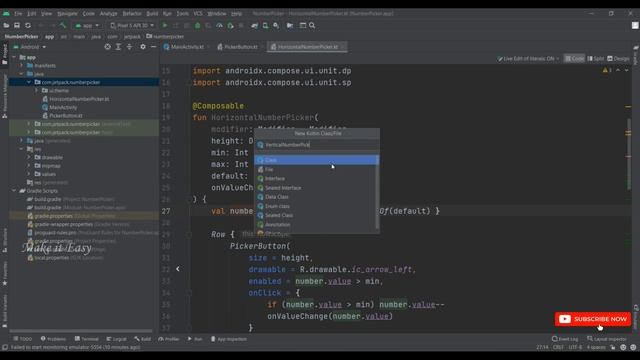Toggle the Live Edit of literals setting
This screenshot has height=360, width=640.
coord(528,59)
